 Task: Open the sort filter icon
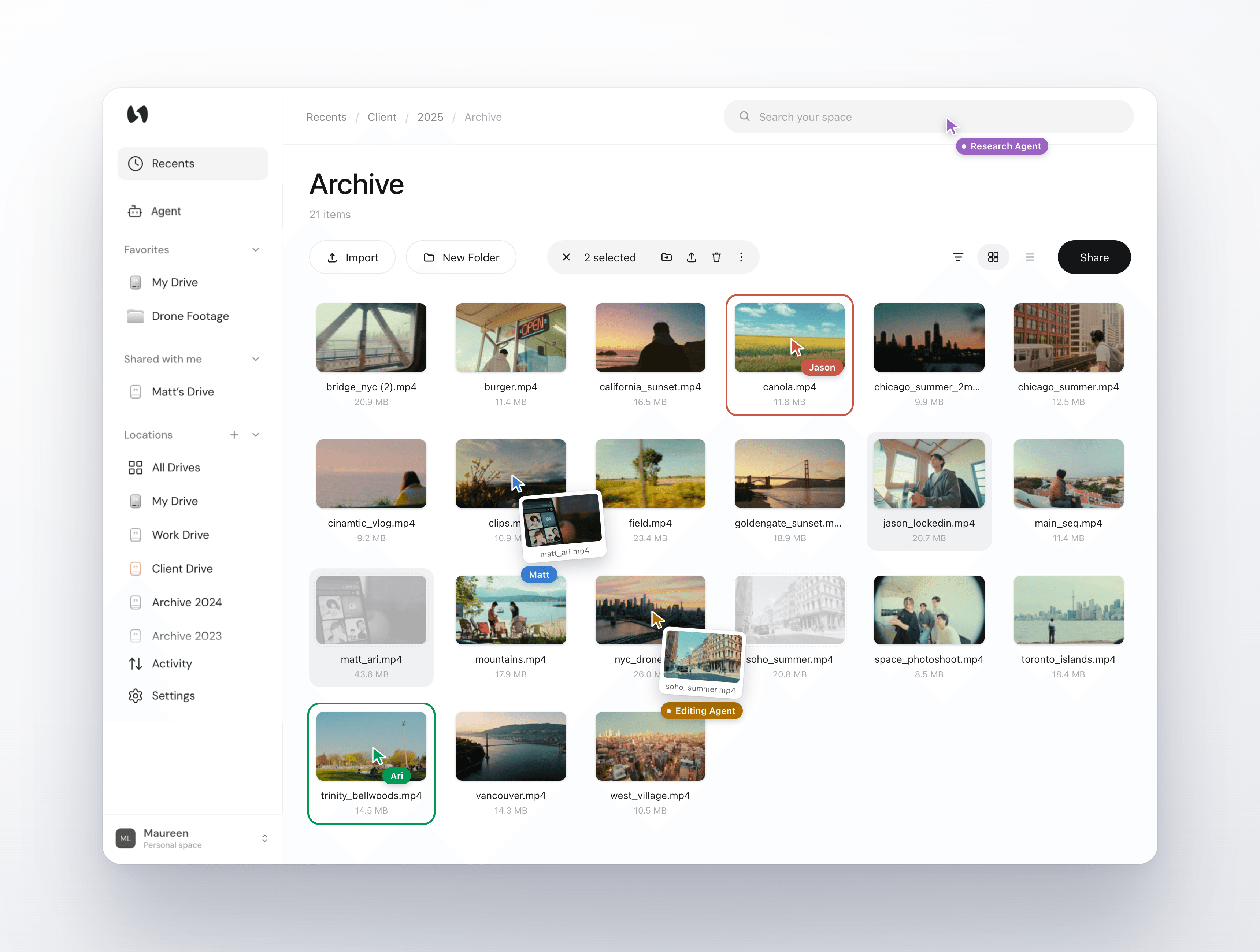(x=958, y=257)
